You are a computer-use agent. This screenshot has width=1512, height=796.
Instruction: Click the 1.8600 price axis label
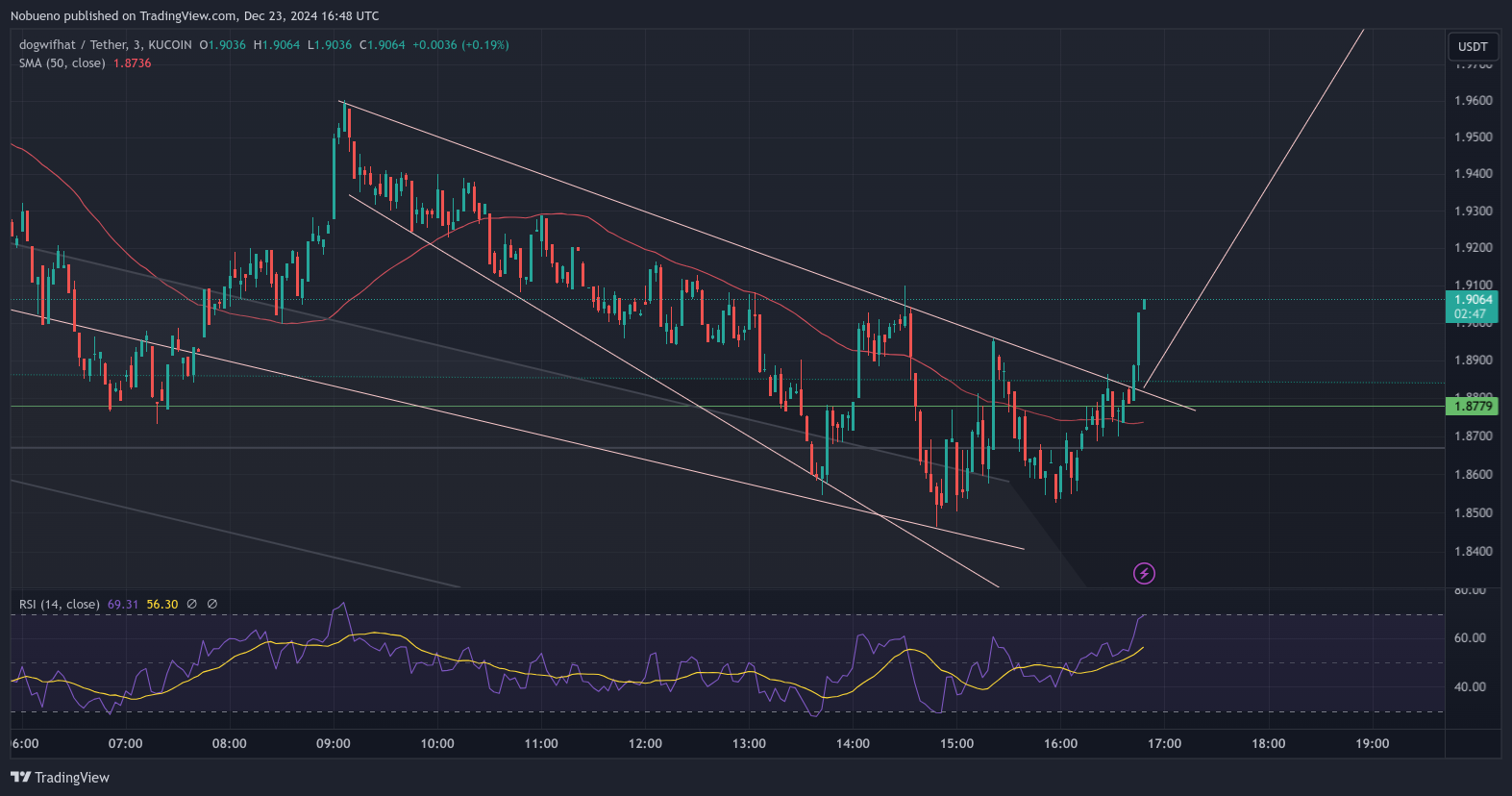click(1474, 475)
